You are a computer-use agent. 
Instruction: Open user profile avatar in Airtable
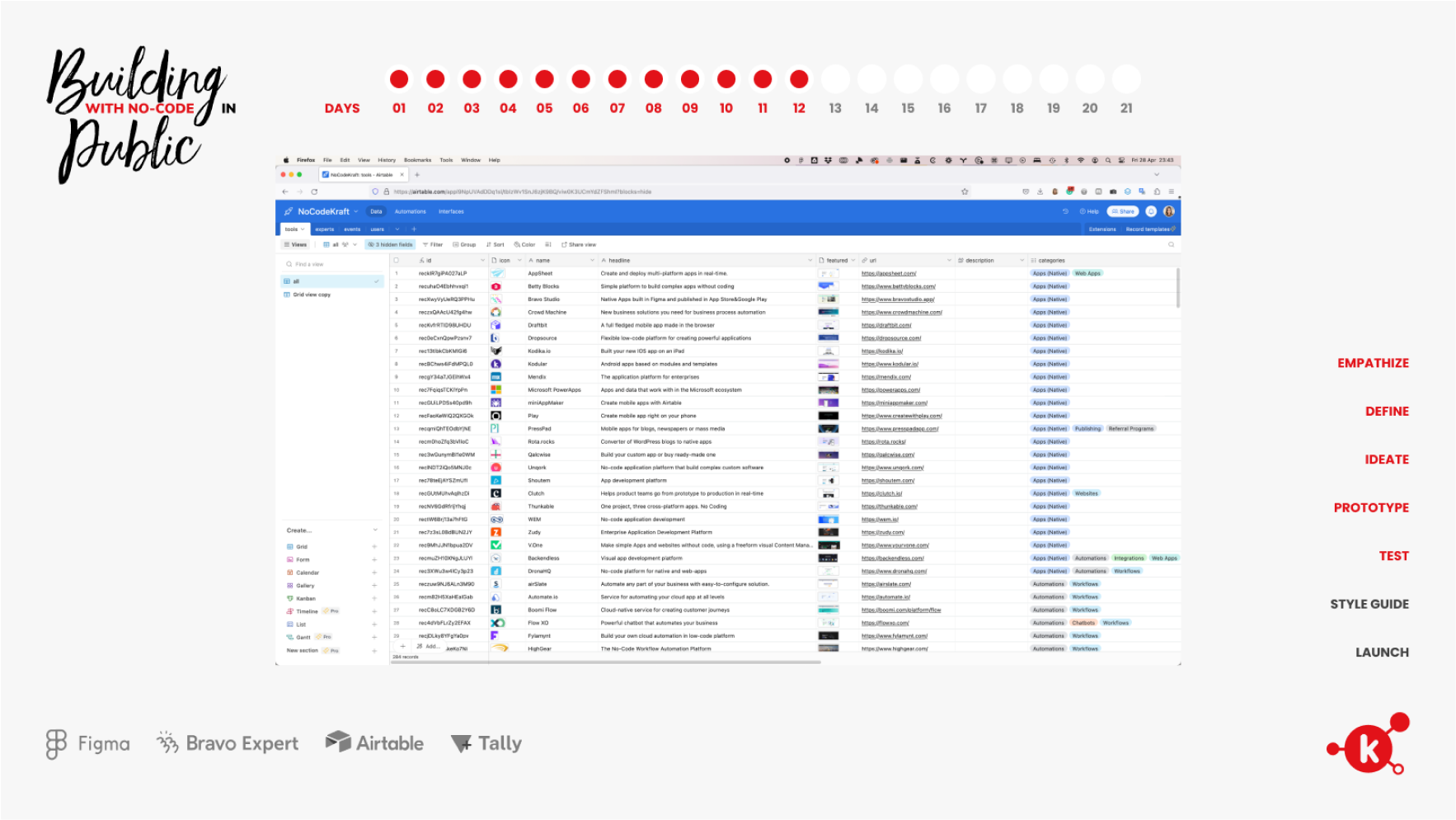click(1168, 211)
